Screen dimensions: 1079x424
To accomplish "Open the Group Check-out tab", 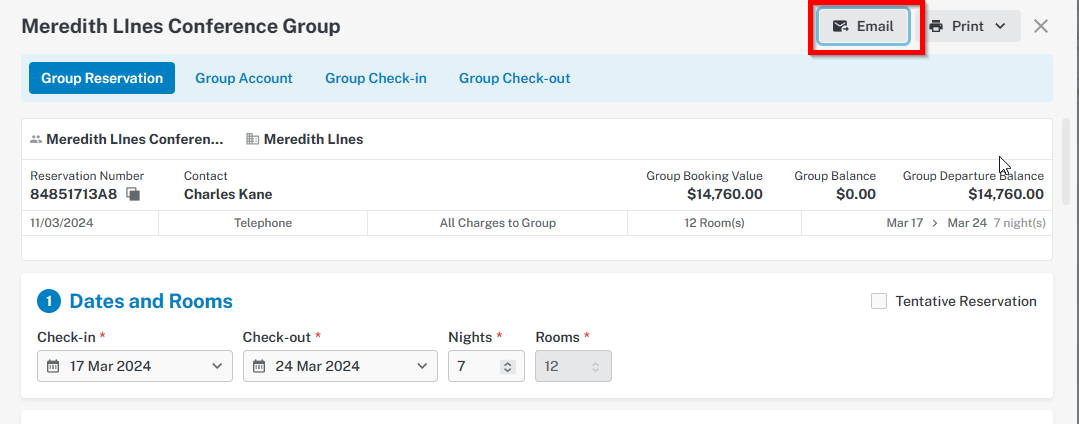I will click(x=515, y=78).
